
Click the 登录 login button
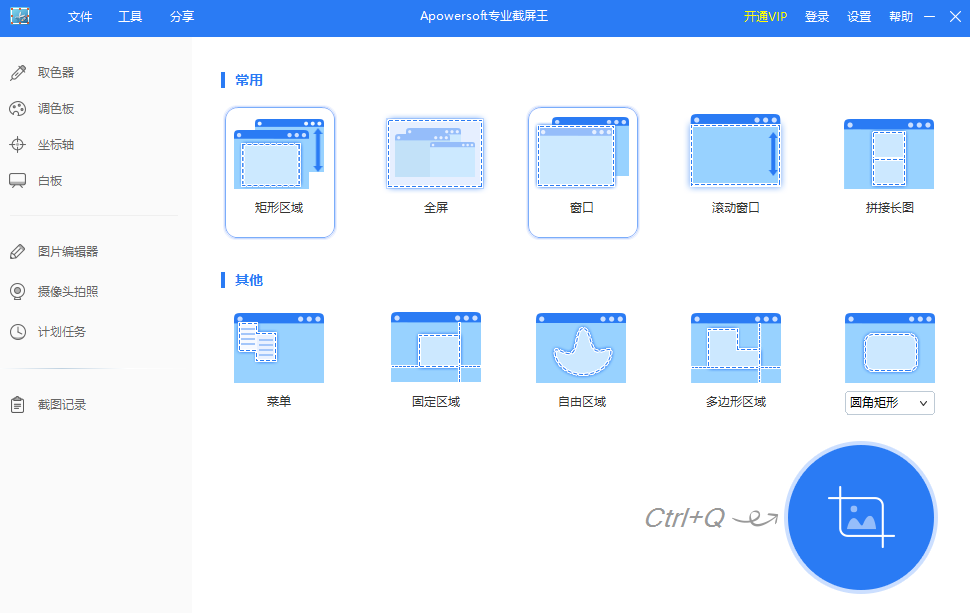816,16
